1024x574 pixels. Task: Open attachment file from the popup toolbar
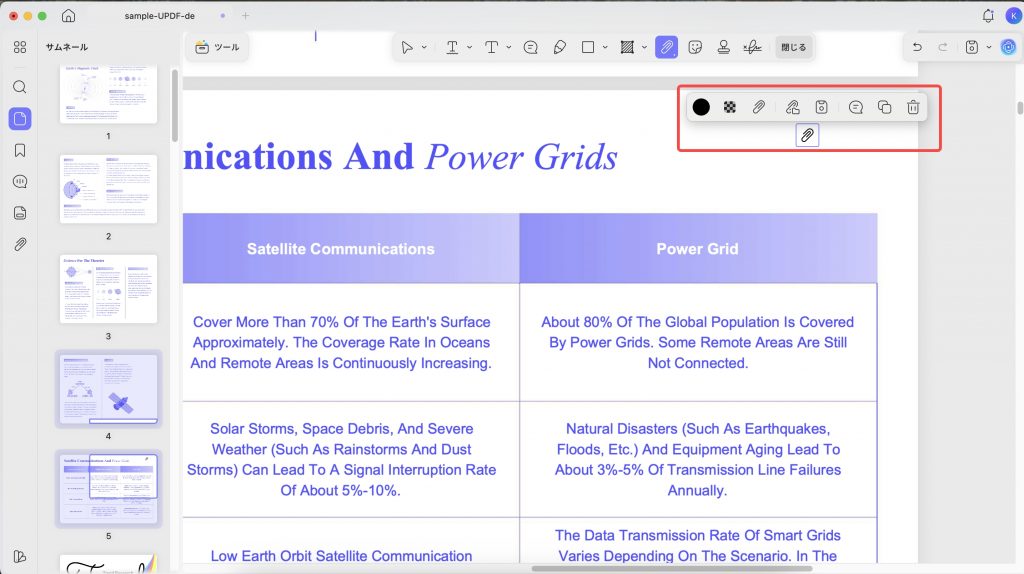pos(793,107)
